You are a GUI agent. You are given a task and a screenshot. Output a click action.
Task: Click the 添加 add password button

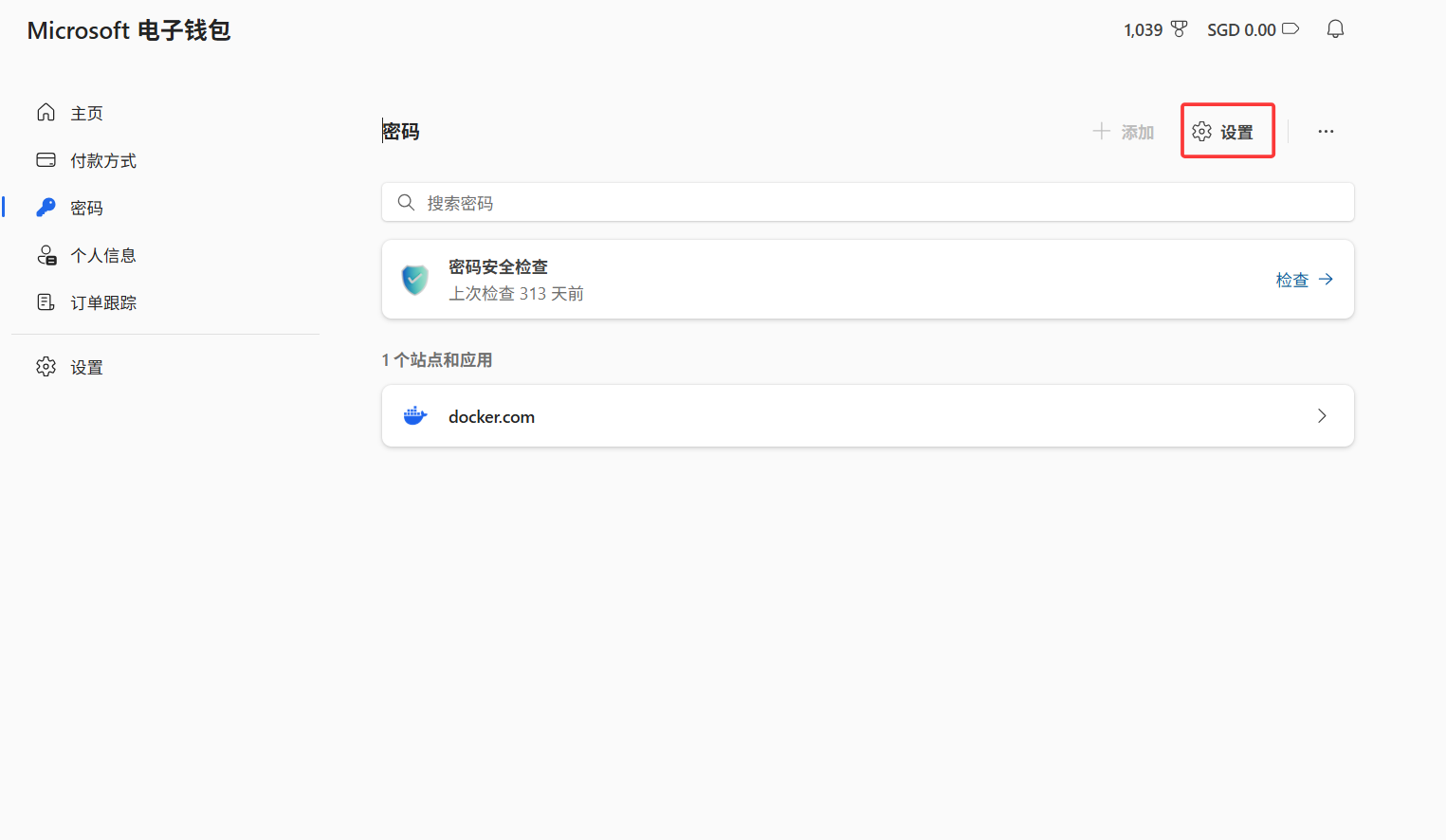click(1124, 132)
